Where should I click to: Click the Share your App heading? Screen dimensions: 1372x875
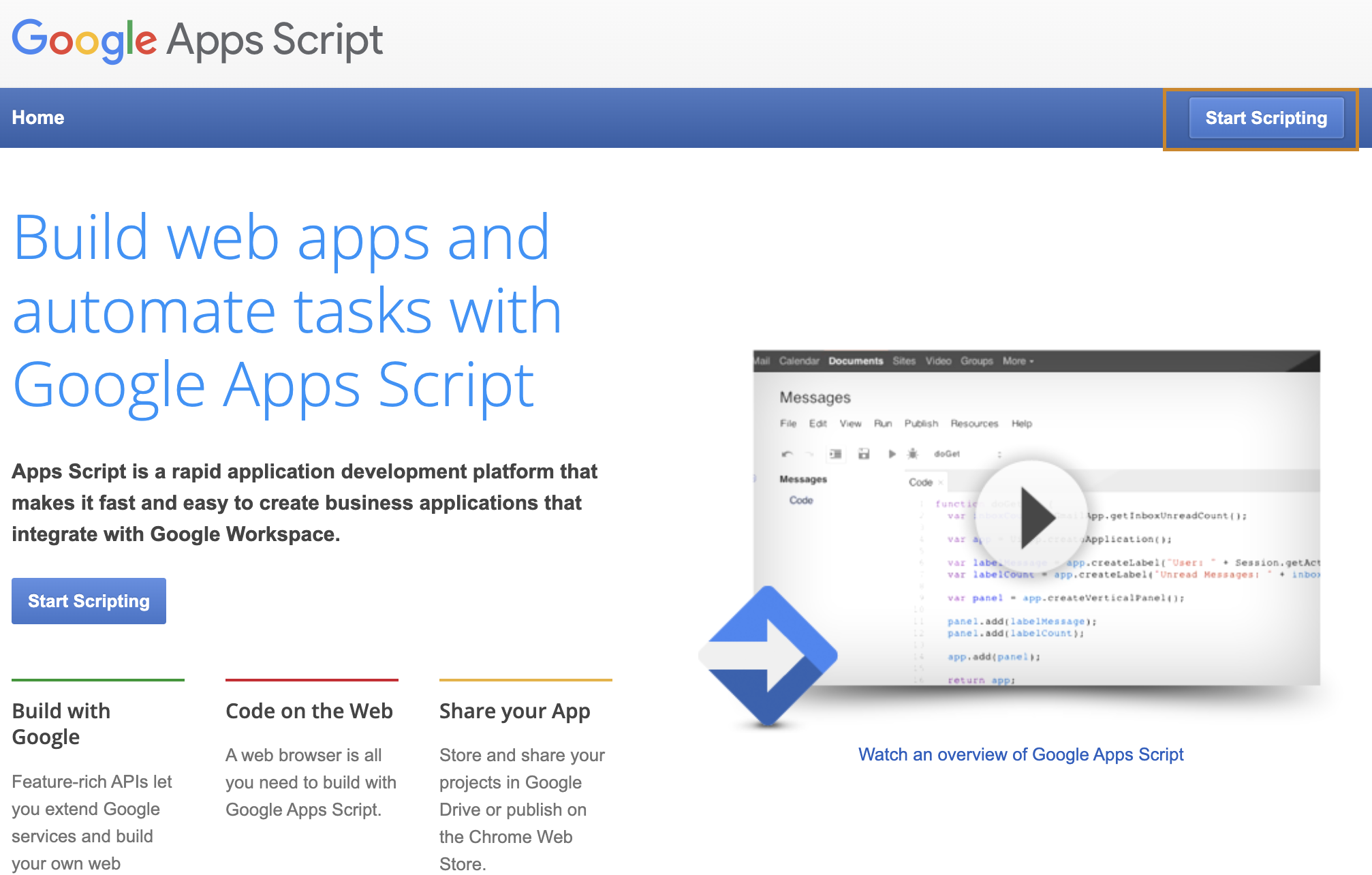514,711
